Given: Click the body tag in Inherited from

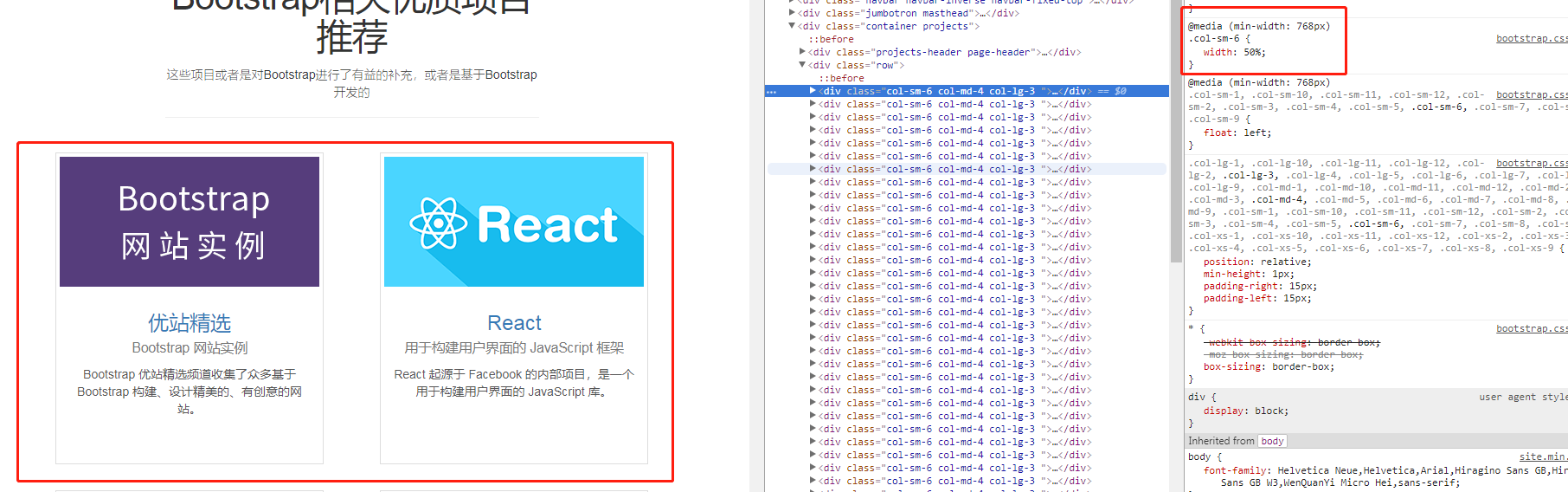Looking at the screenshot, I should pyautogui.click(x=1272, y=441).
